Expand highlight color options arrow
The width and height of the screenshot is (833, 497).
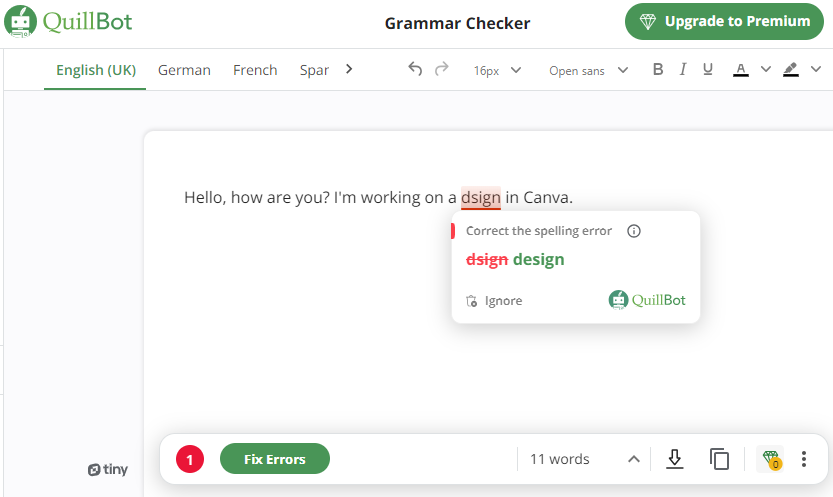coord(815,70)
